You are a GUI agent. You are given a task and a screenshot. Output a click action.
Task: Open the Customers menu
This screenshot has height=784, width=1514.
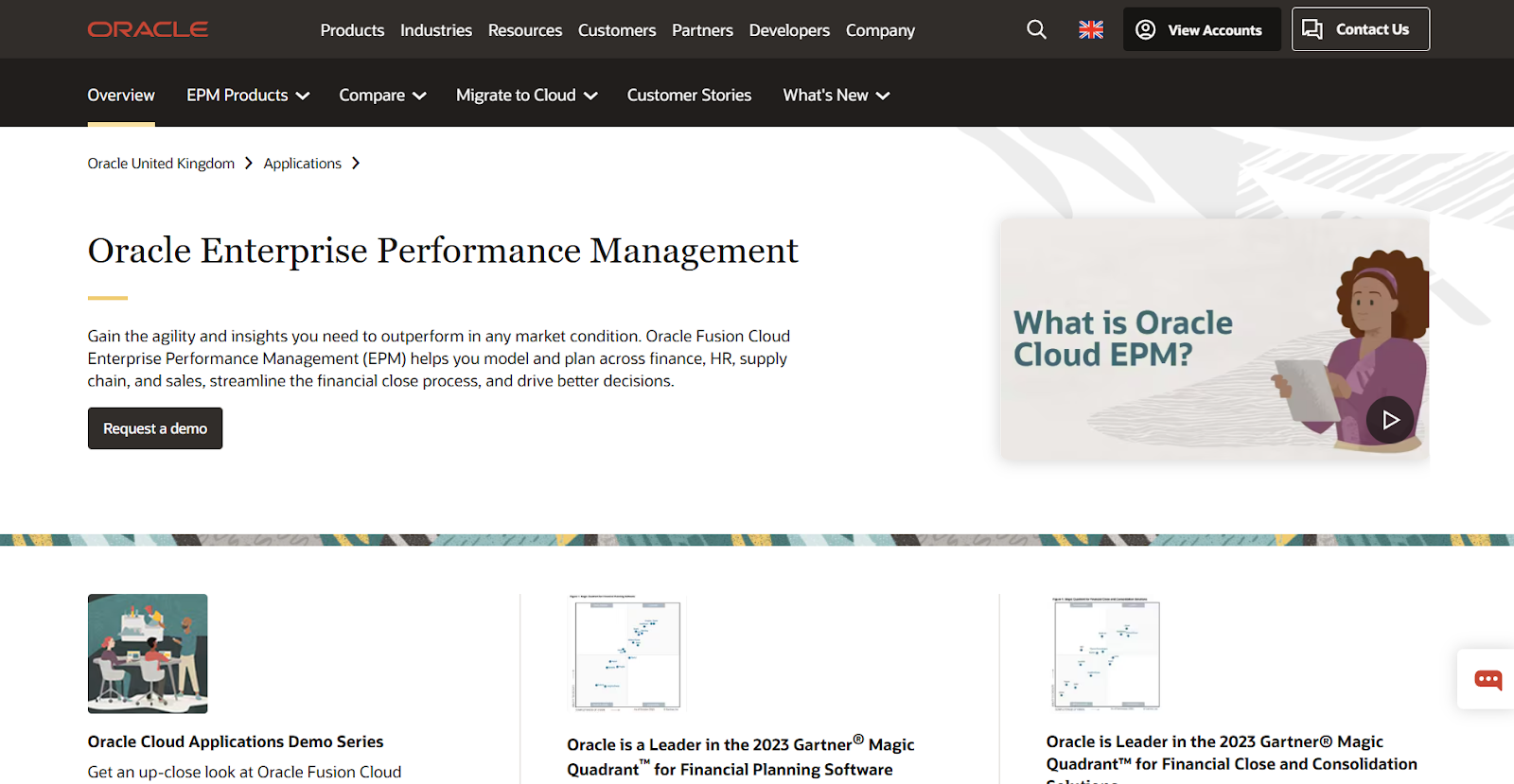[617, 30]
